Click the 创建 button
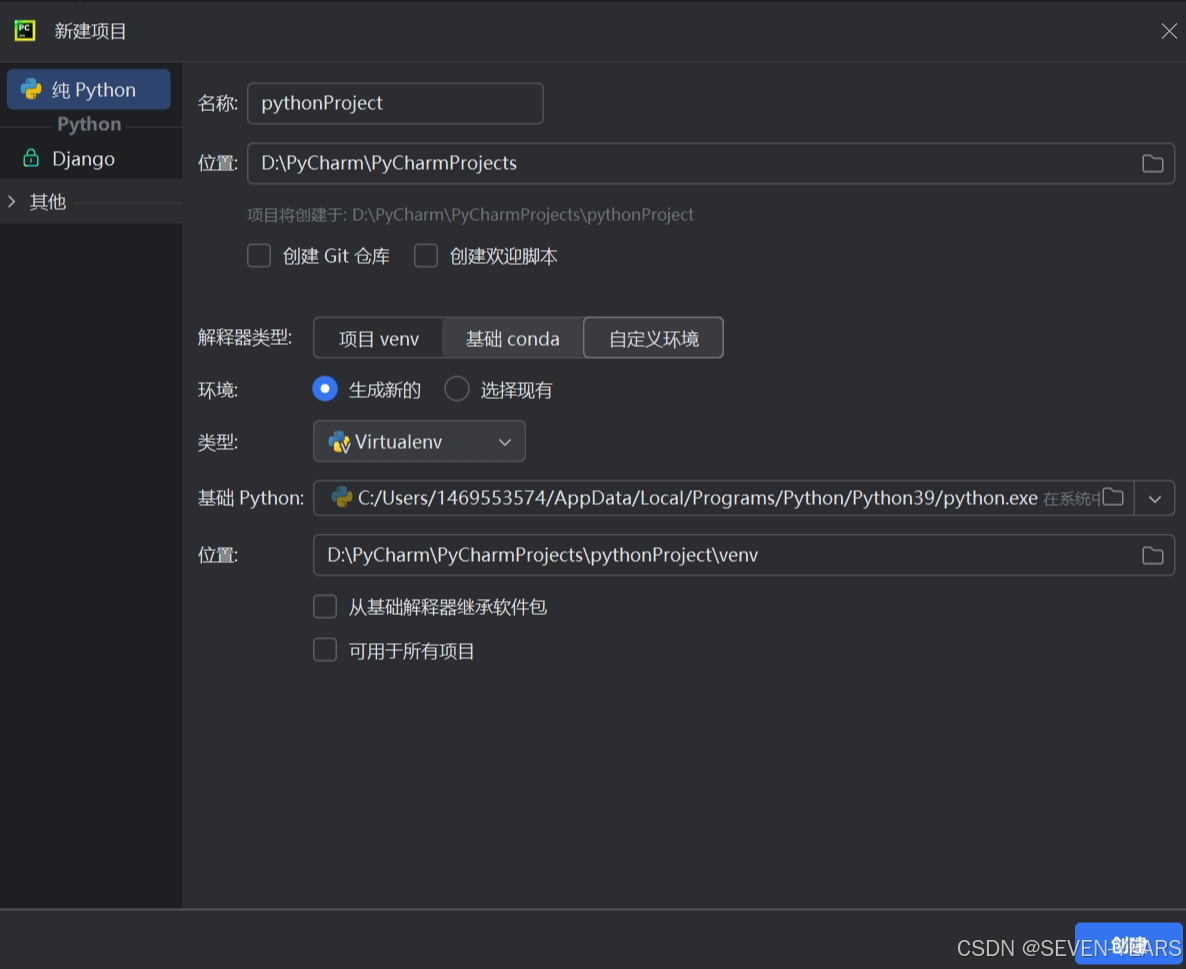 pos(1129,943)
